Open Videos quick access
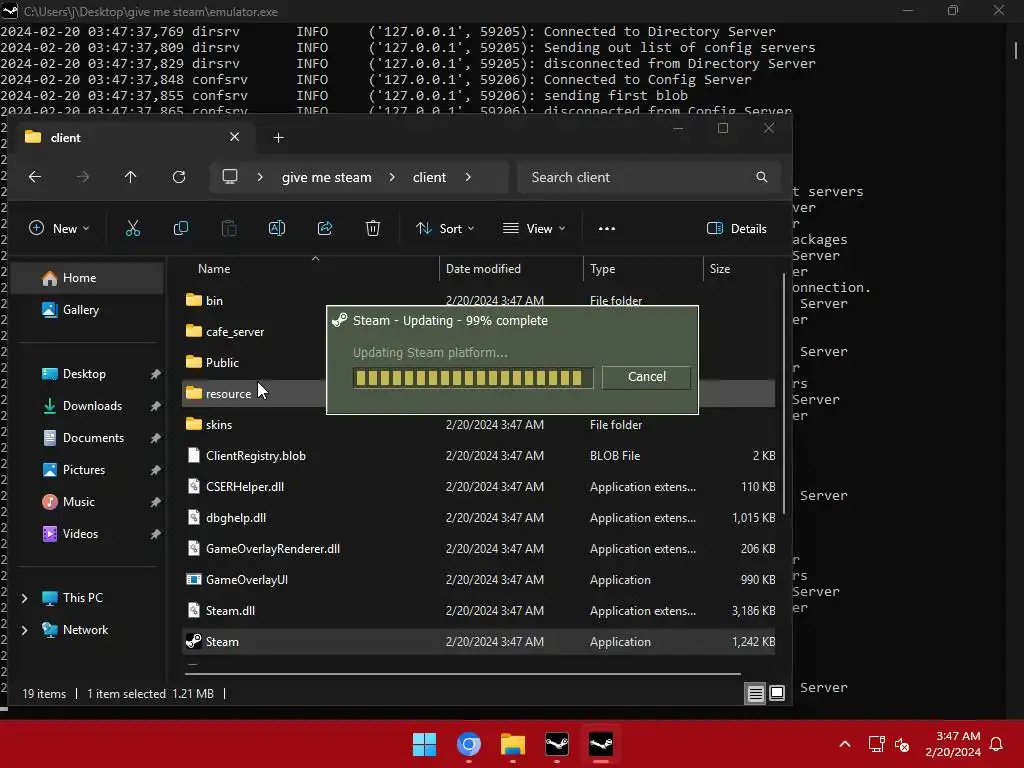 point(88,534)
